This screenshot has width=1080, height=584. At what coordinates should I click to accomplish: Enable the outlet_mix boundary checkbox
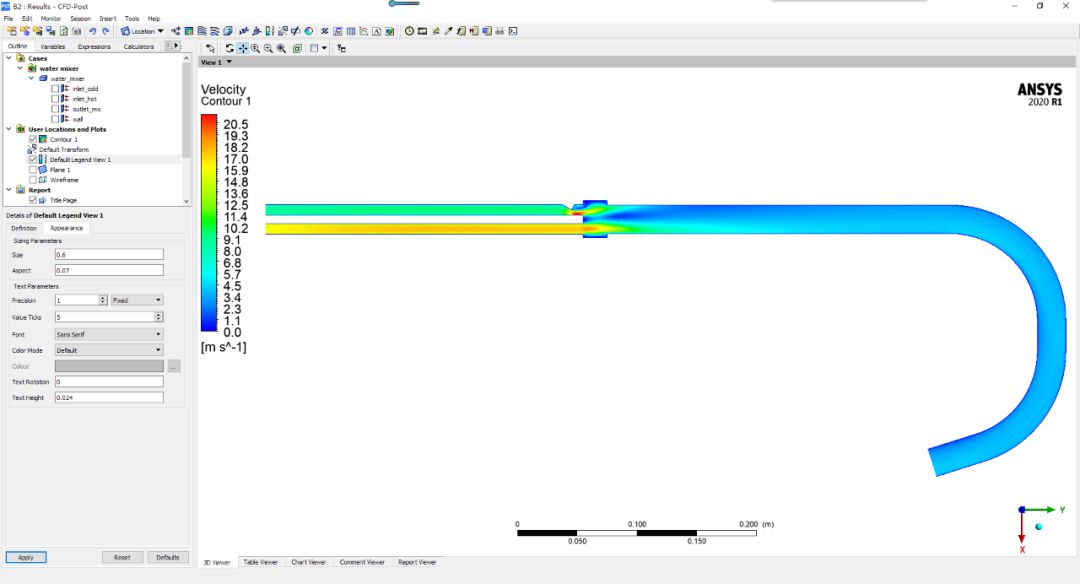pos(55,109)
